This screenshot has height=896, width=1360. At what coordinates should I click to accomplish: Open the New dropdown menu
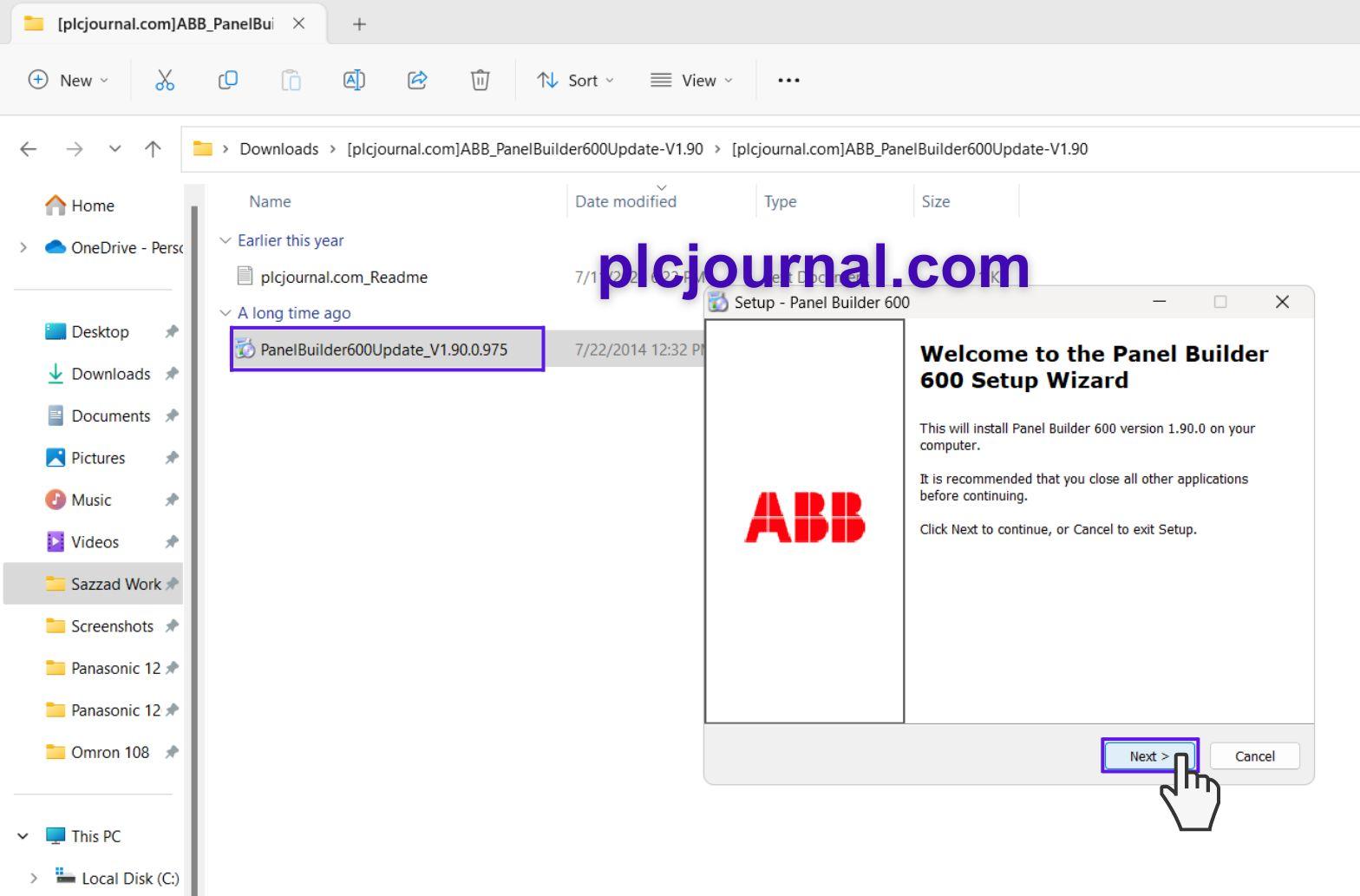[69, 80]
